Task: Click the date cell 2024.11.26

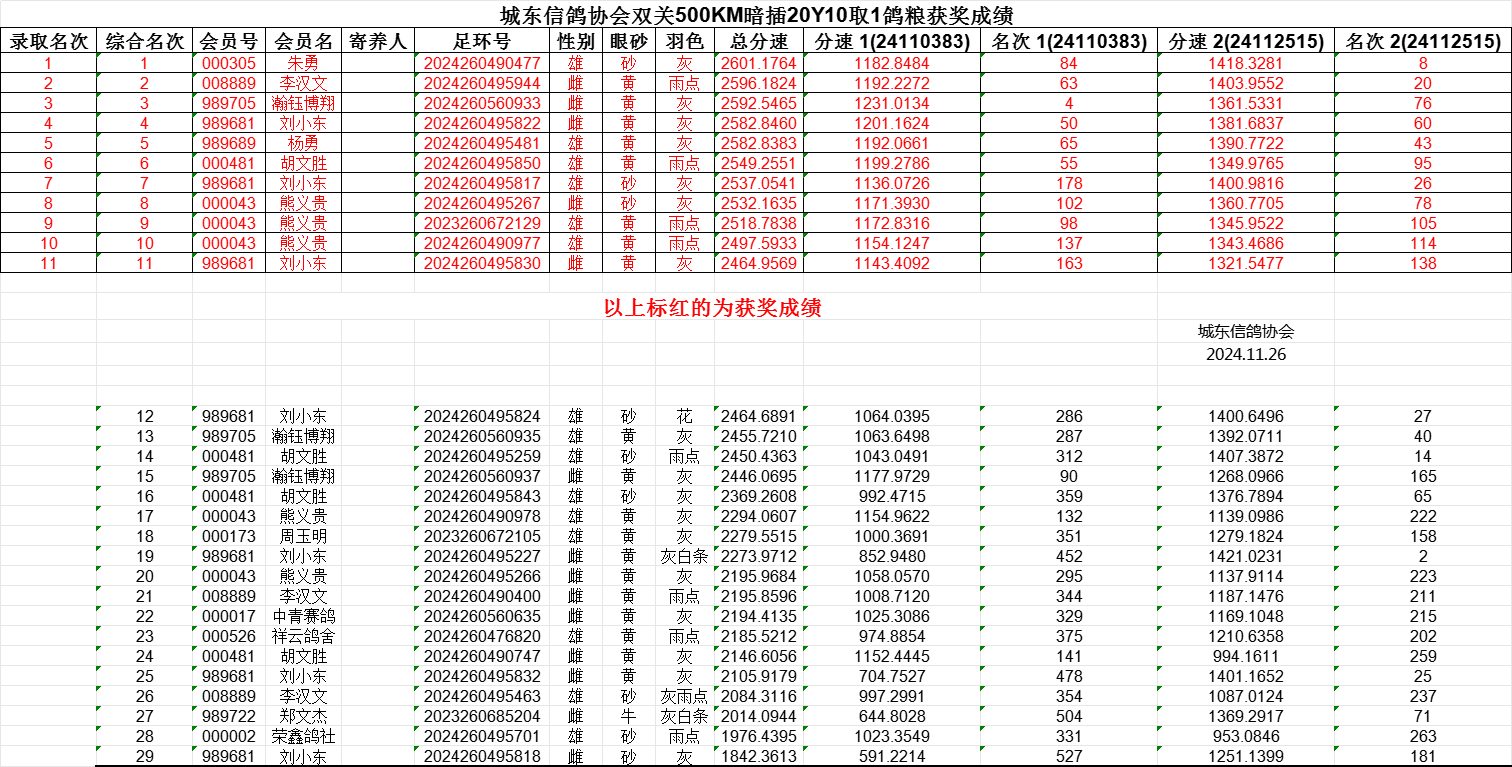Action: [x=1246, y=354]
